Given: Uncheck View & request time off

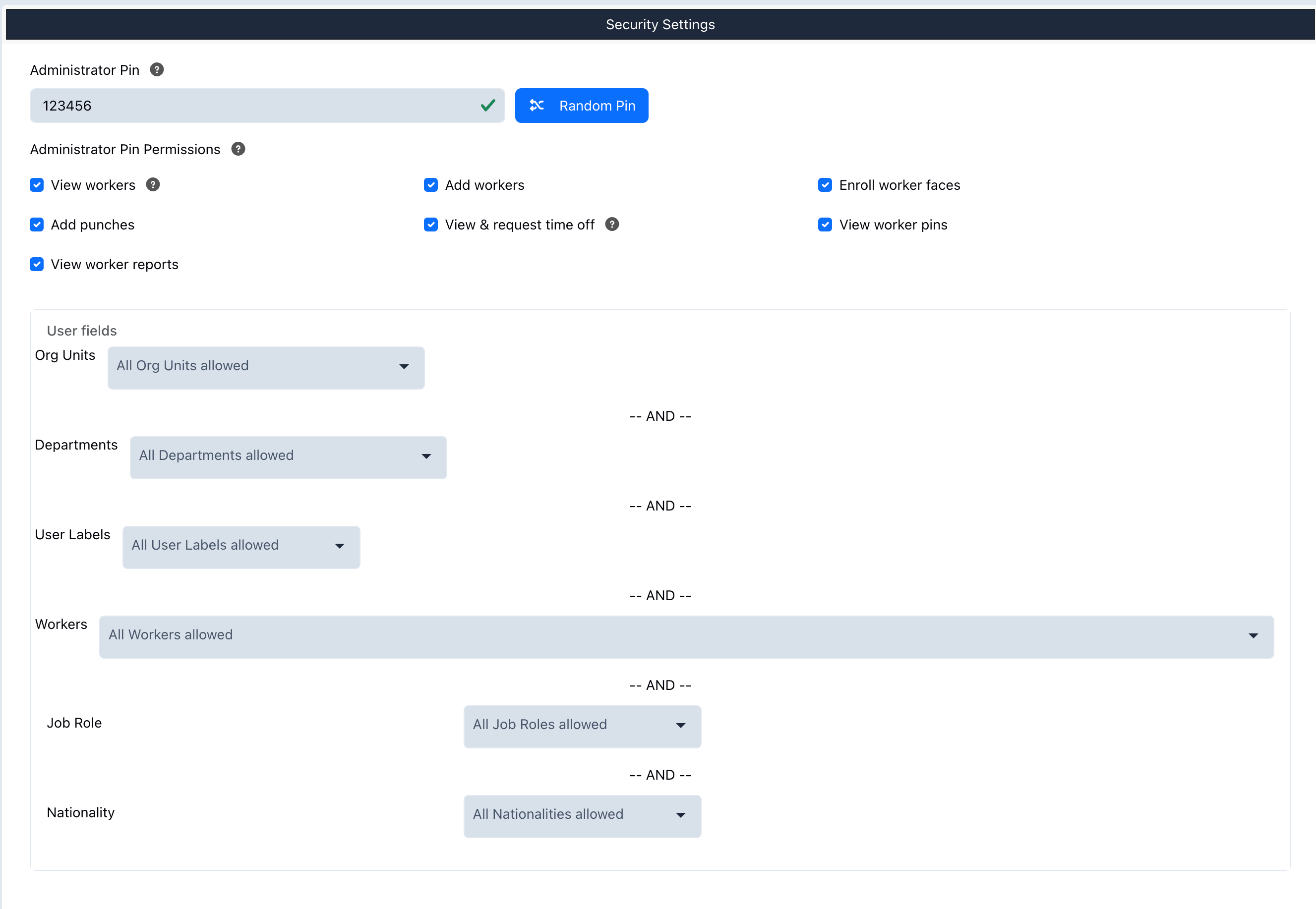Looking at the screenshot, I should pyautogui.click(x=431, y=225).
